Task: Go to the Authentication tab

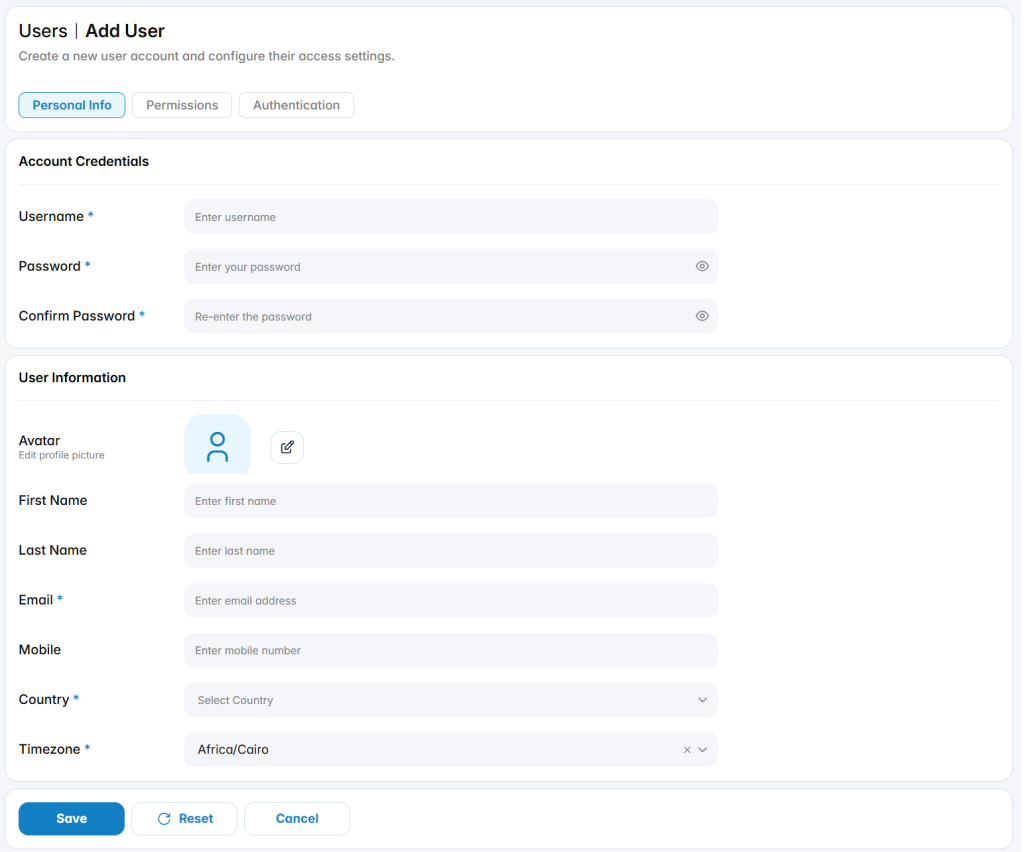Action: point(296,105)
